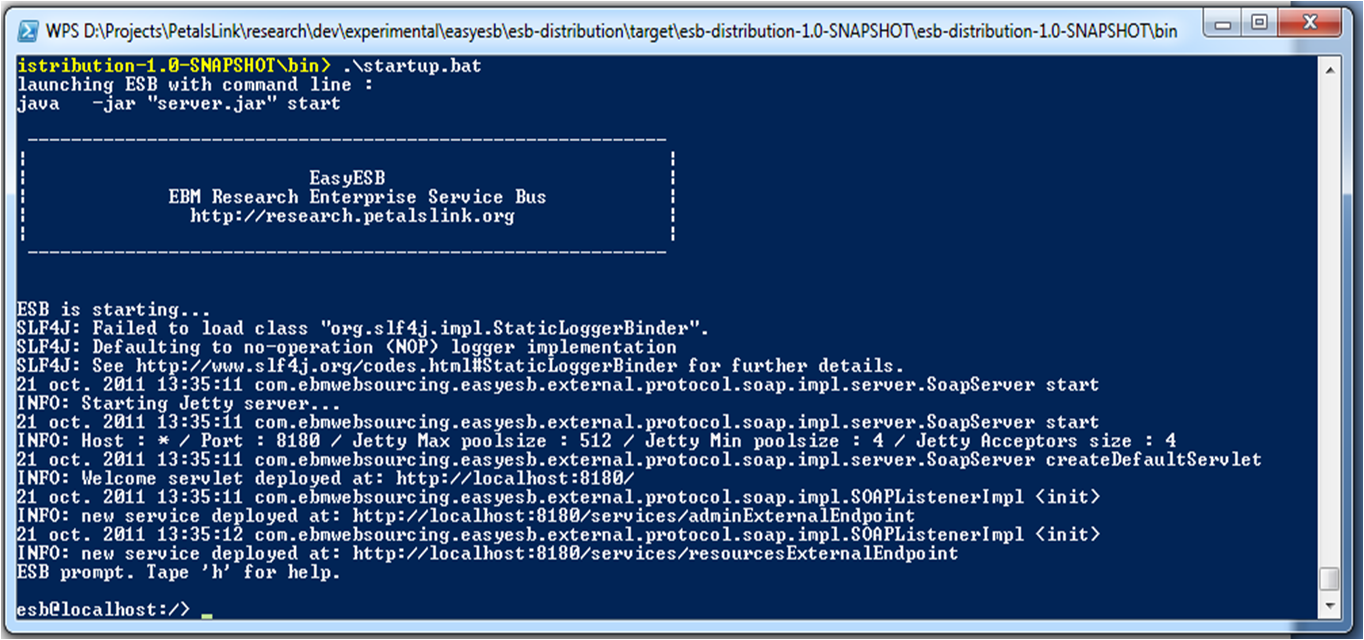Maximize the console window
Screen dimensions: 1364x640
pos(1258,21)
